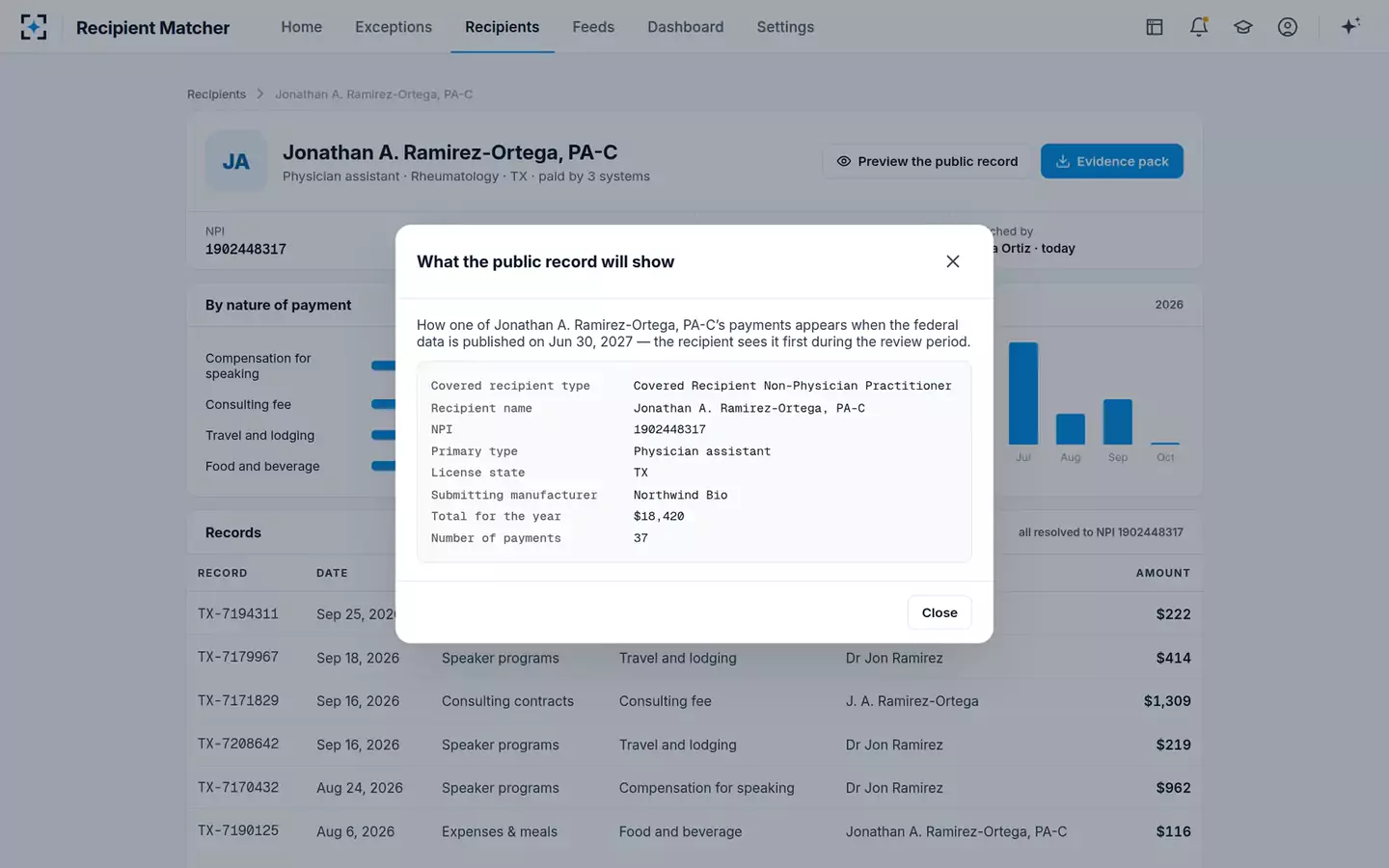Open the graduation cap learning icon
Image resolution: width=1389 pixels, height=868 pixels.
pos(1243,27)
